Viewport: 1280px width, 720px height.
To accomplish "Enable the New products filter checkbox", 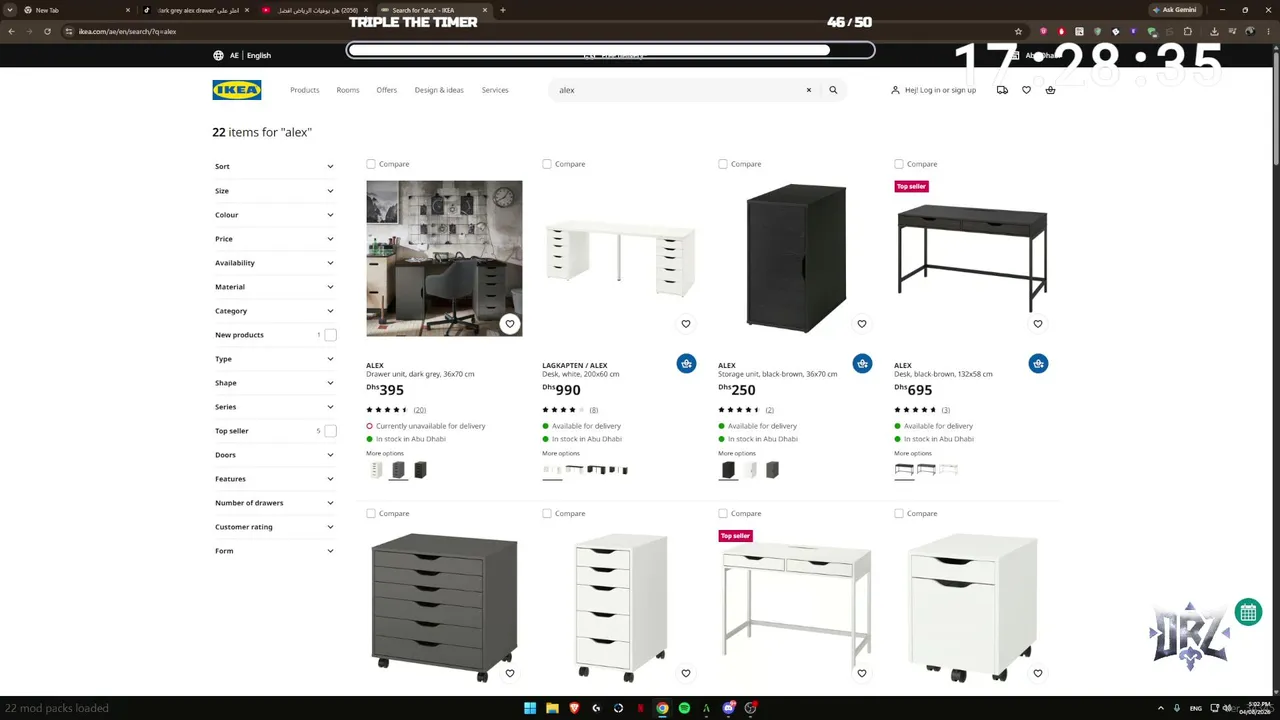I will (330, 335).
